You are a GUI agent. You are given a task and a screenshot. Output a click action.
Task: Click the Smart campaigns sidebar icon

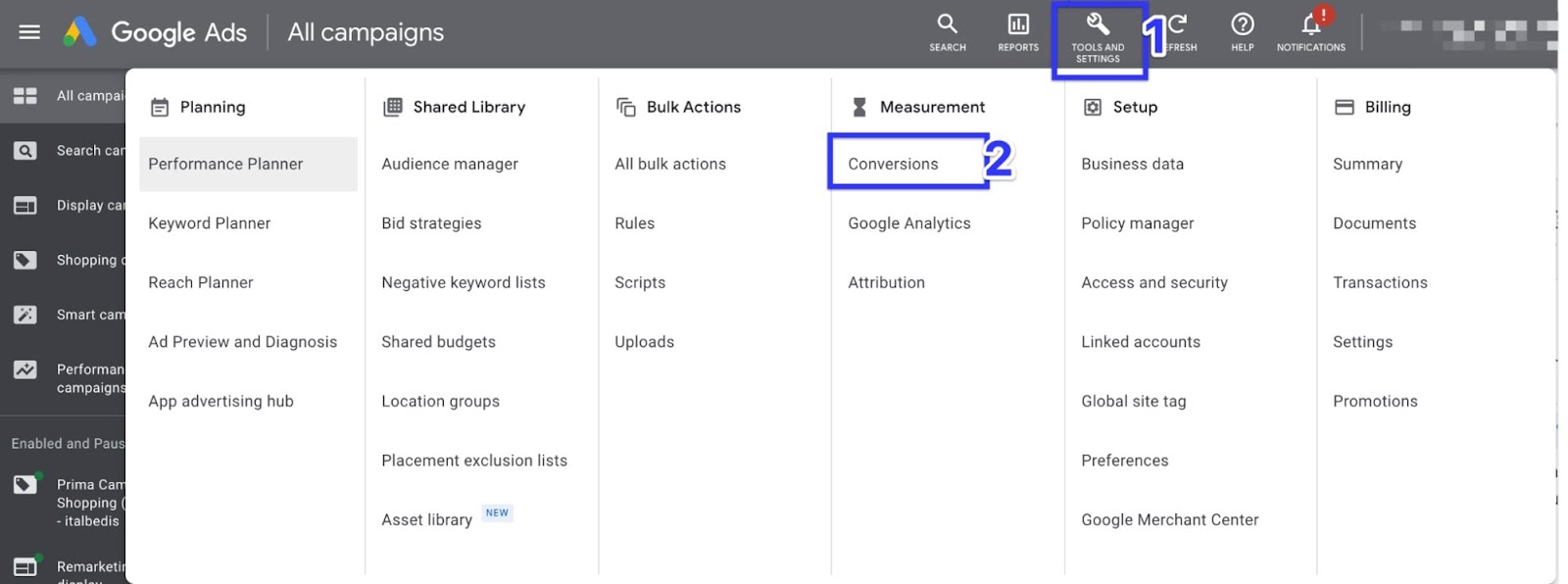(25, 315)
